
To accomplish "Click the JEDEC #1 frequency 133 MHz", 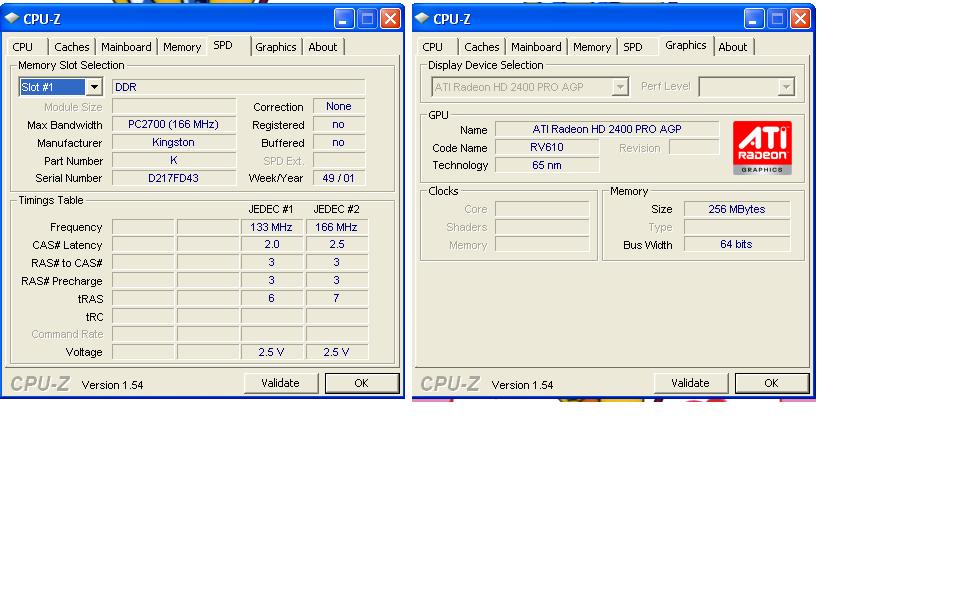I will (271, 227).
